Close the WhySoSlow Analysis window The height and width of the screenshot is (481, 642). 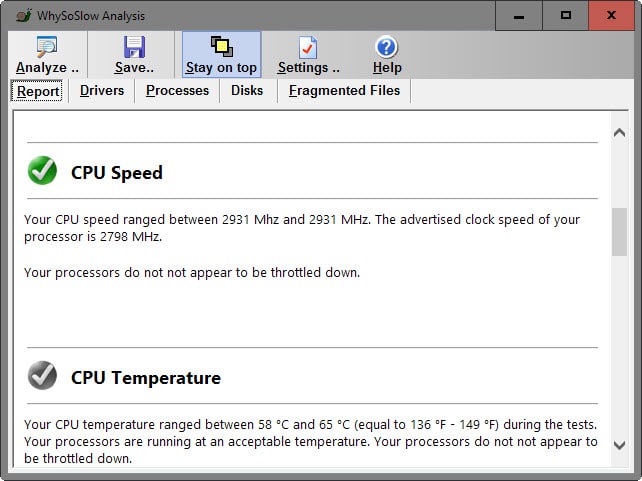pos(611,16)
